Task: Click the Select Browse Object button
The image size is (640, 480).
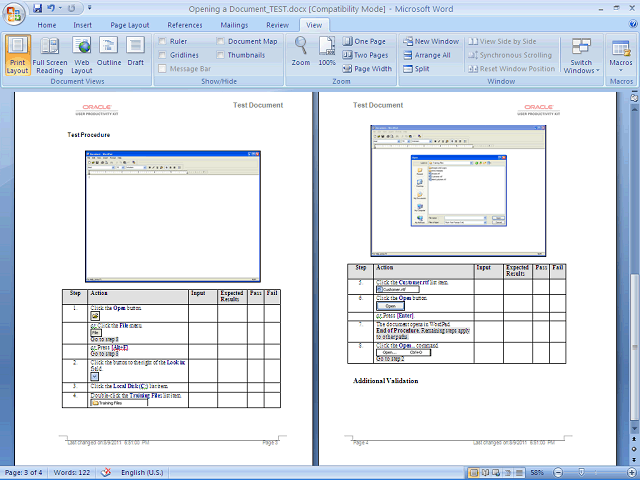Action: tap(634, 449)
